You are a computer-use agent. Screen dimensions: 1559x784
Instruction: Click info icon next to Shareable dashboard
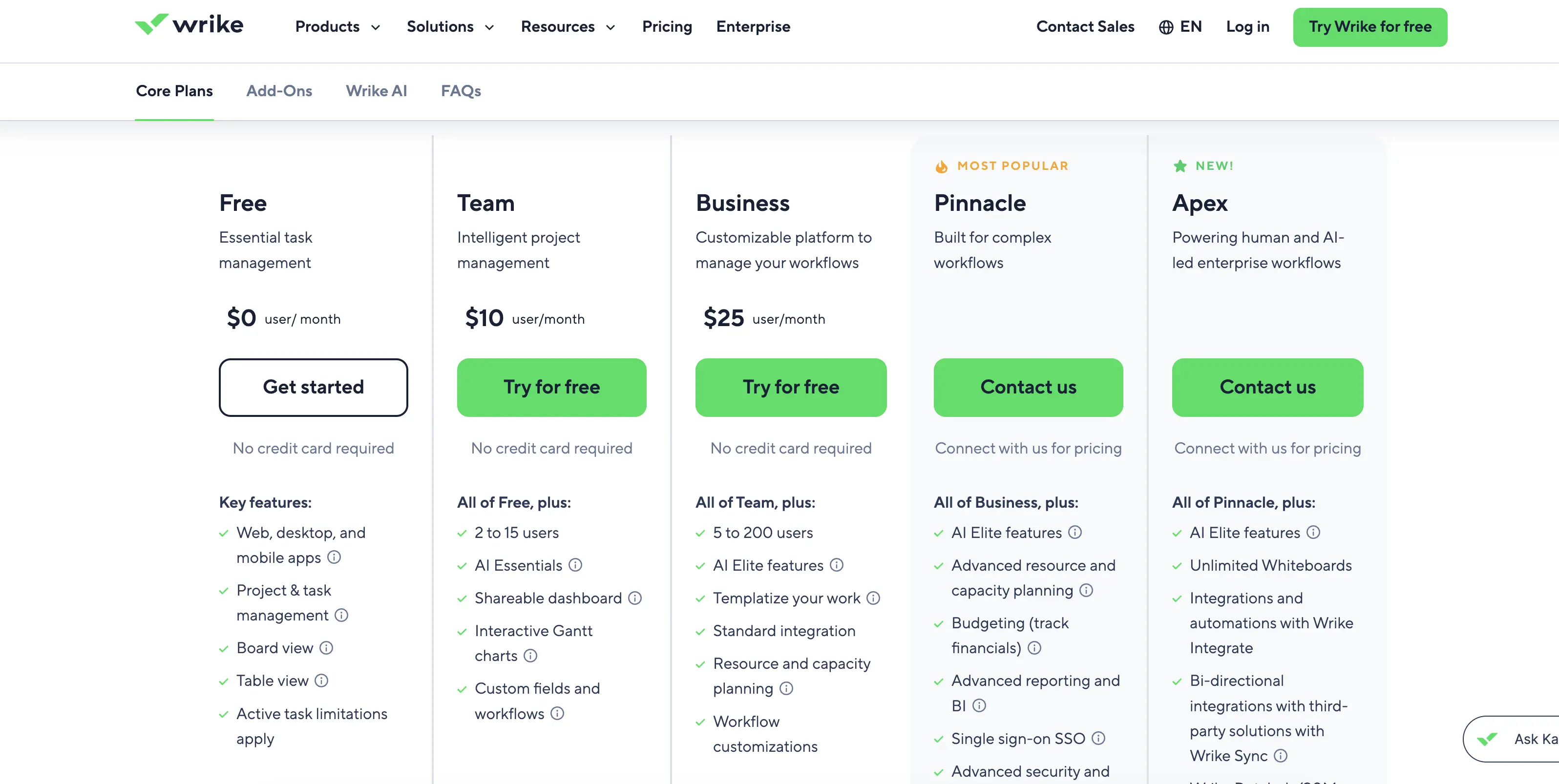[635, 598]
